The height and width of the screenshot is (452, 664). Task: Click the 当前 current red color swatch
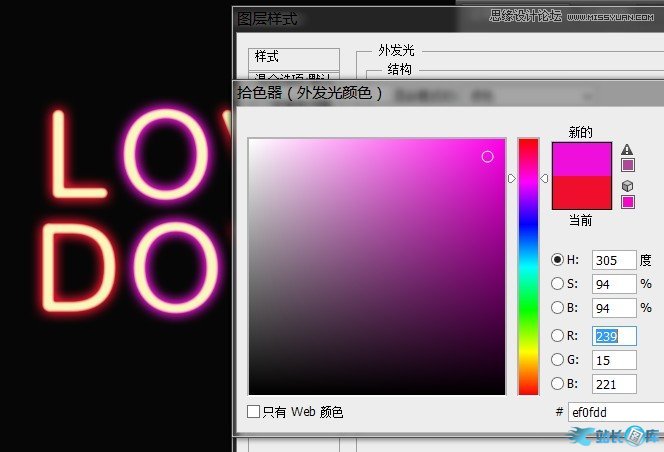coord(581,192)
